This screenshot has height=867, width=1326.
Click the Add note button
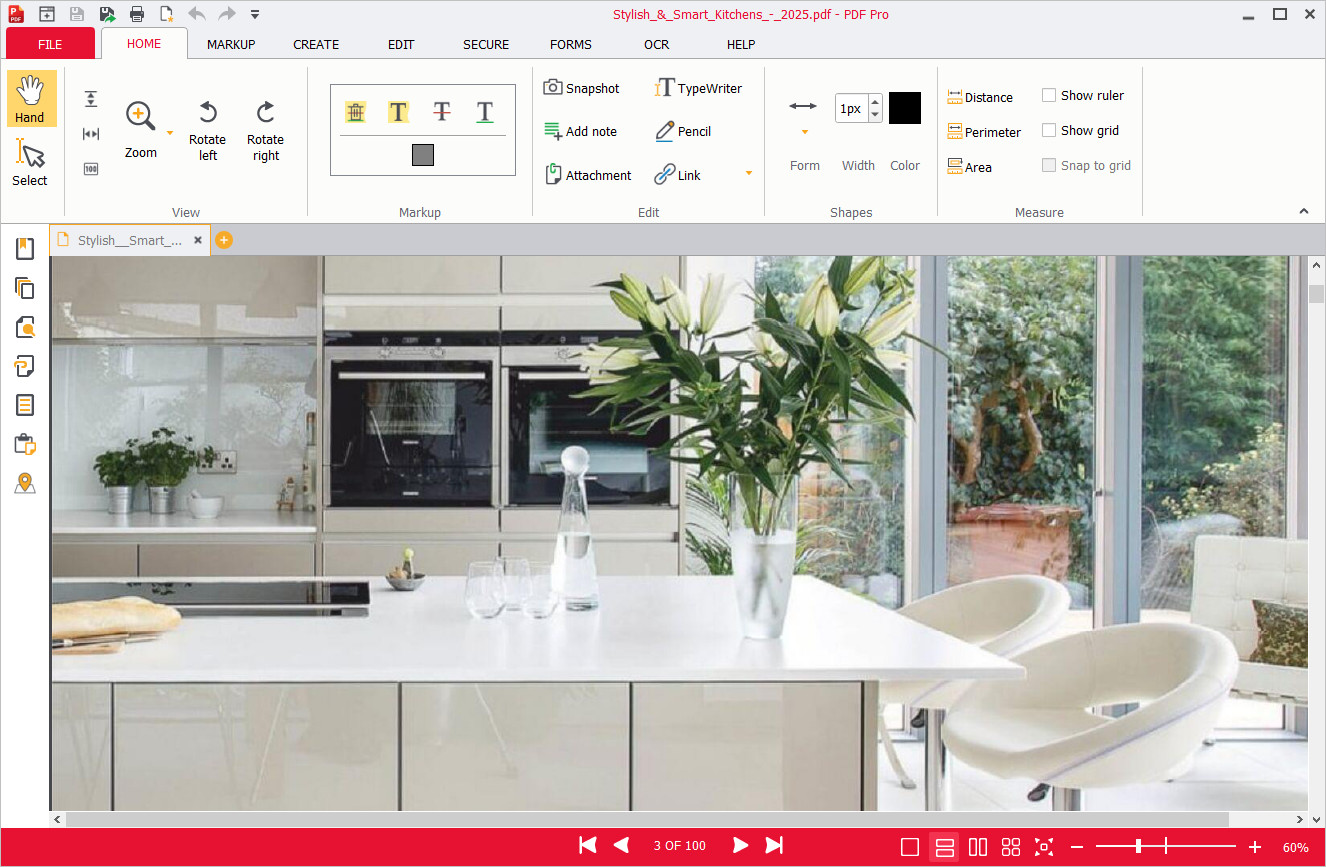580,131
